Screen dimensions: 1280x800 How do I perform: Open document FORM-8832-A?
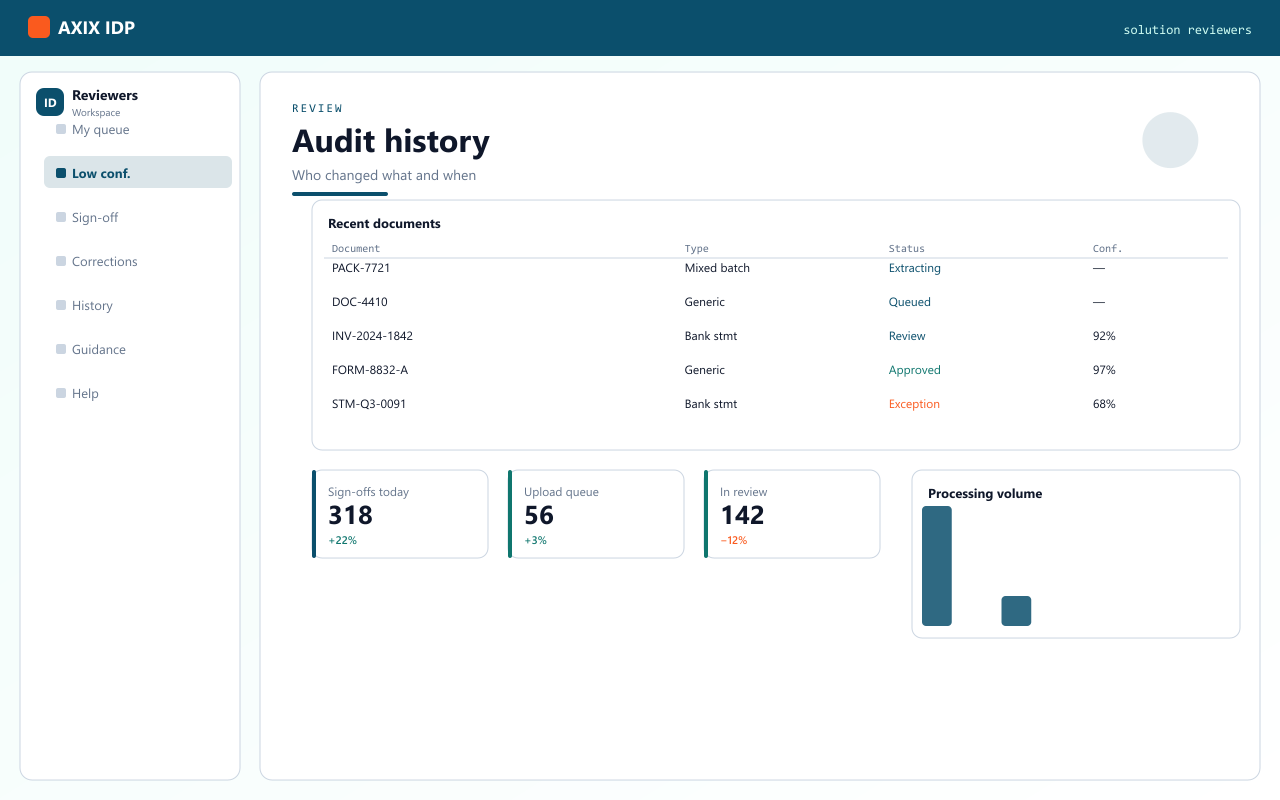pyautogui.click(x=370, y=370)
